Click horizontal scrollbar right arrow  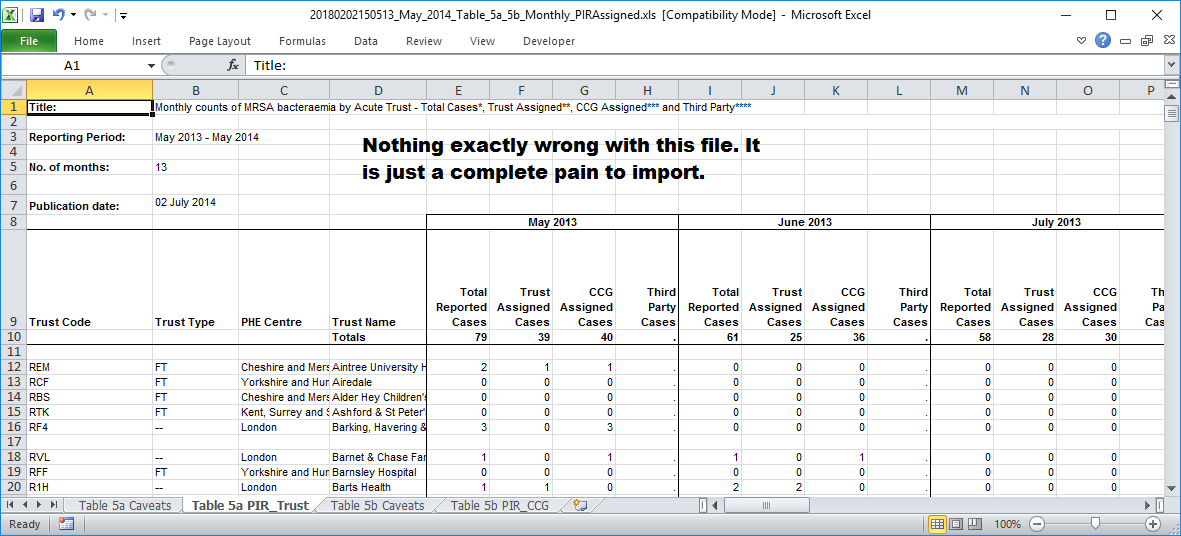(x=1149, y=505)
